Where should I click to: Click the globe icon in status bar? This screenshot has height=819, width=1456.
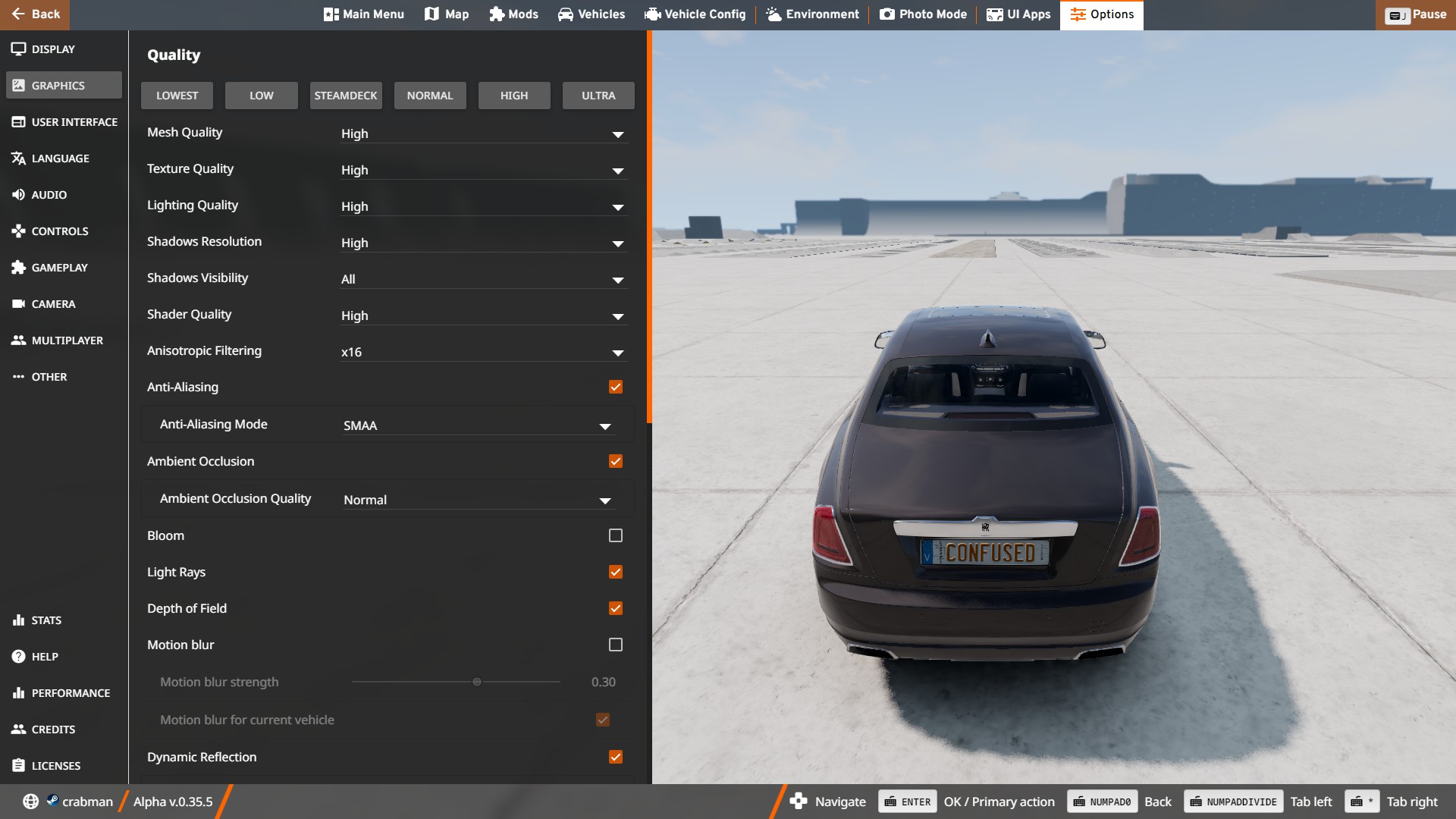pyautogui.click(x=30, y=802)
